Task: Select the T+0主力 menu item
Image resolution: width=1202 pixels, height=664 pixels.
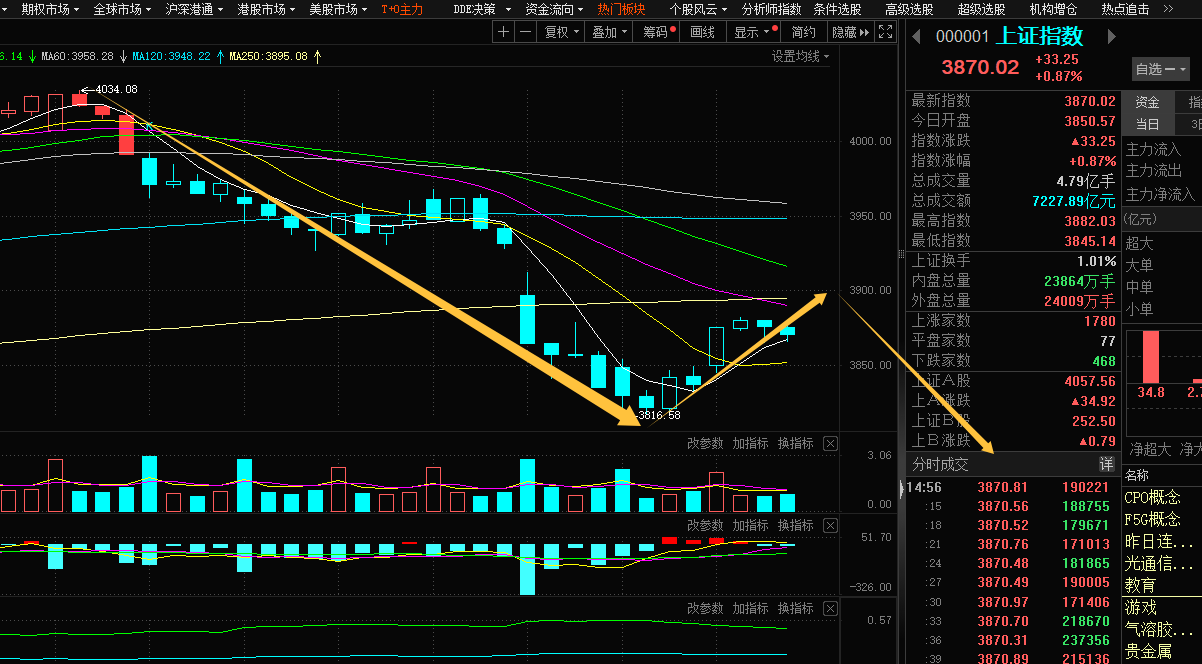Action: pyautogui.click(x=402, y=9)
